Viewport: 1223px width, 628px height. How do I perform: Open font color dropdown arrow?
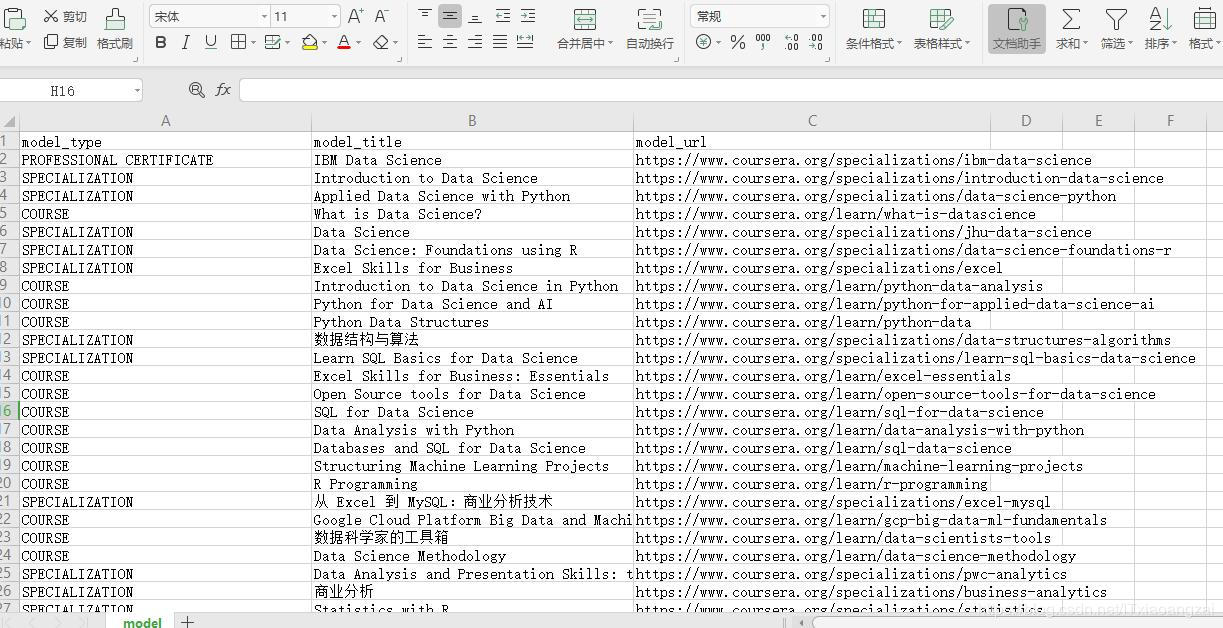coord(360,43)
